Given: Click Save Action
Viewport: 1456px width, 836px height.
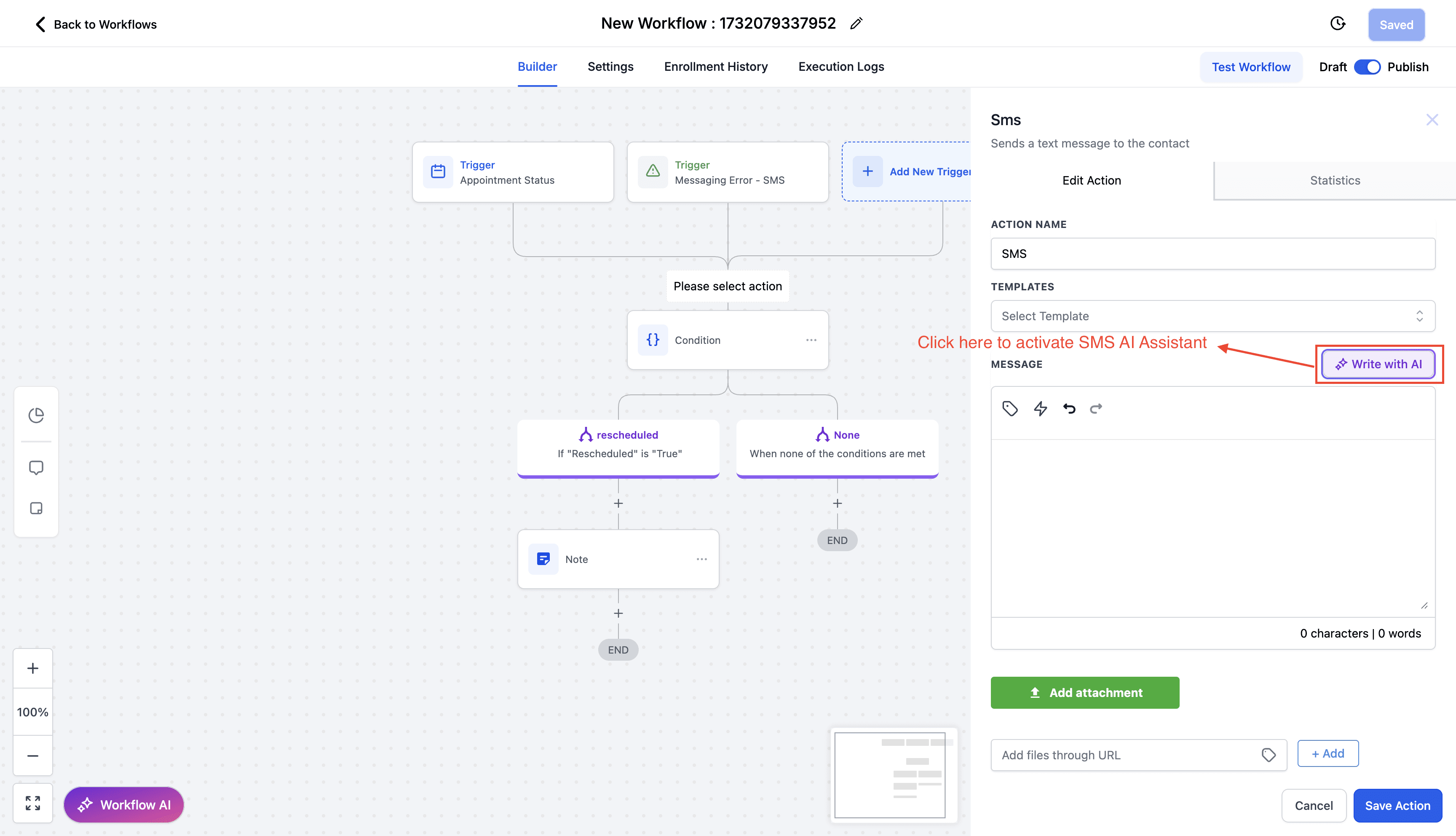Looking at the screenshot, I should click(1397, 806).
